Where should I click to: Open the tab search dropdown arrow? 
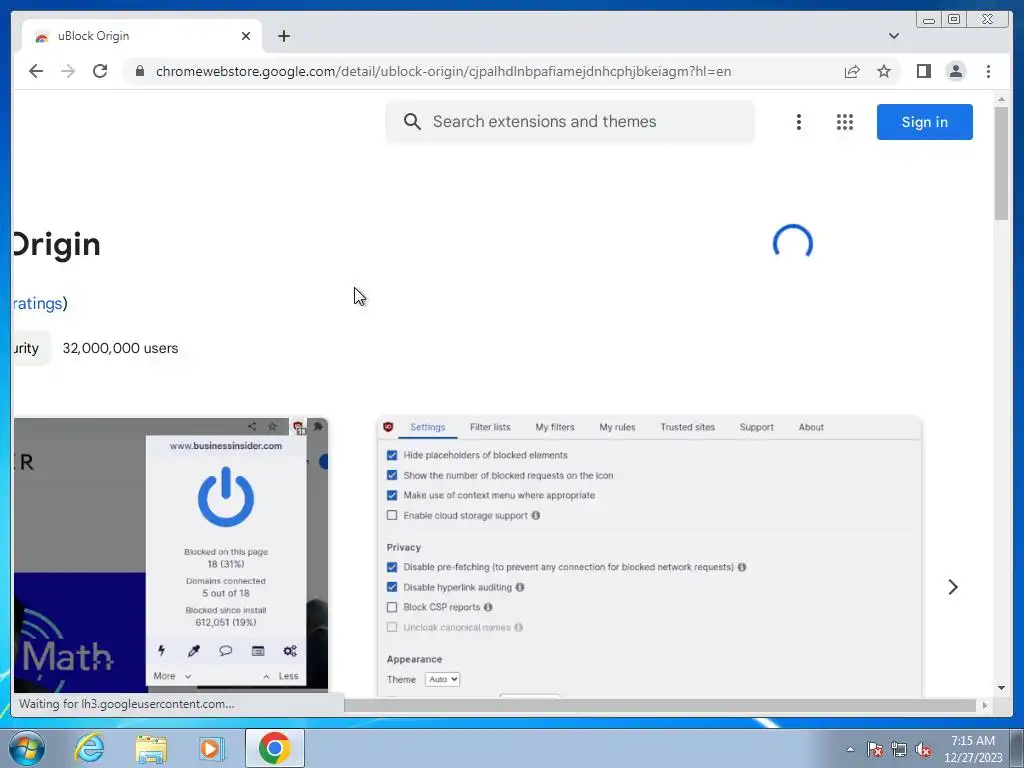(893, 36)
